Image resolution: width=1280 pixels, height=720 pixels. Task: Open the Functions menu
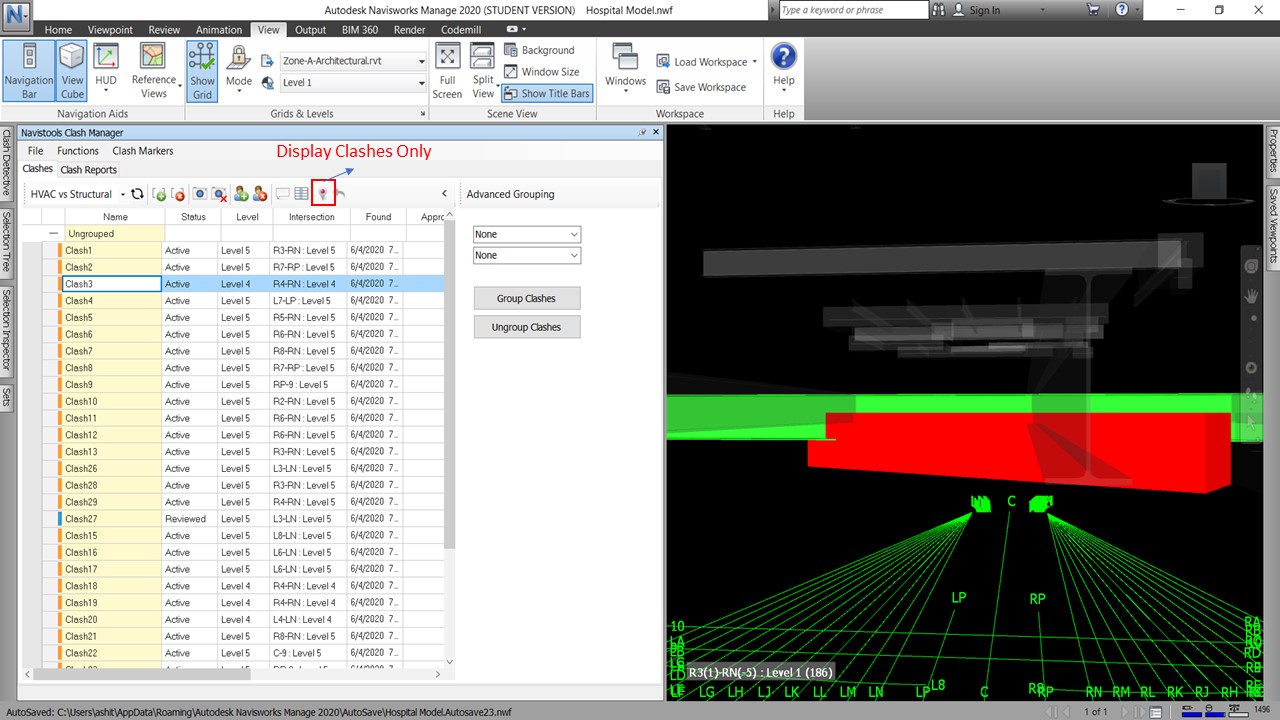pos(78,151)
